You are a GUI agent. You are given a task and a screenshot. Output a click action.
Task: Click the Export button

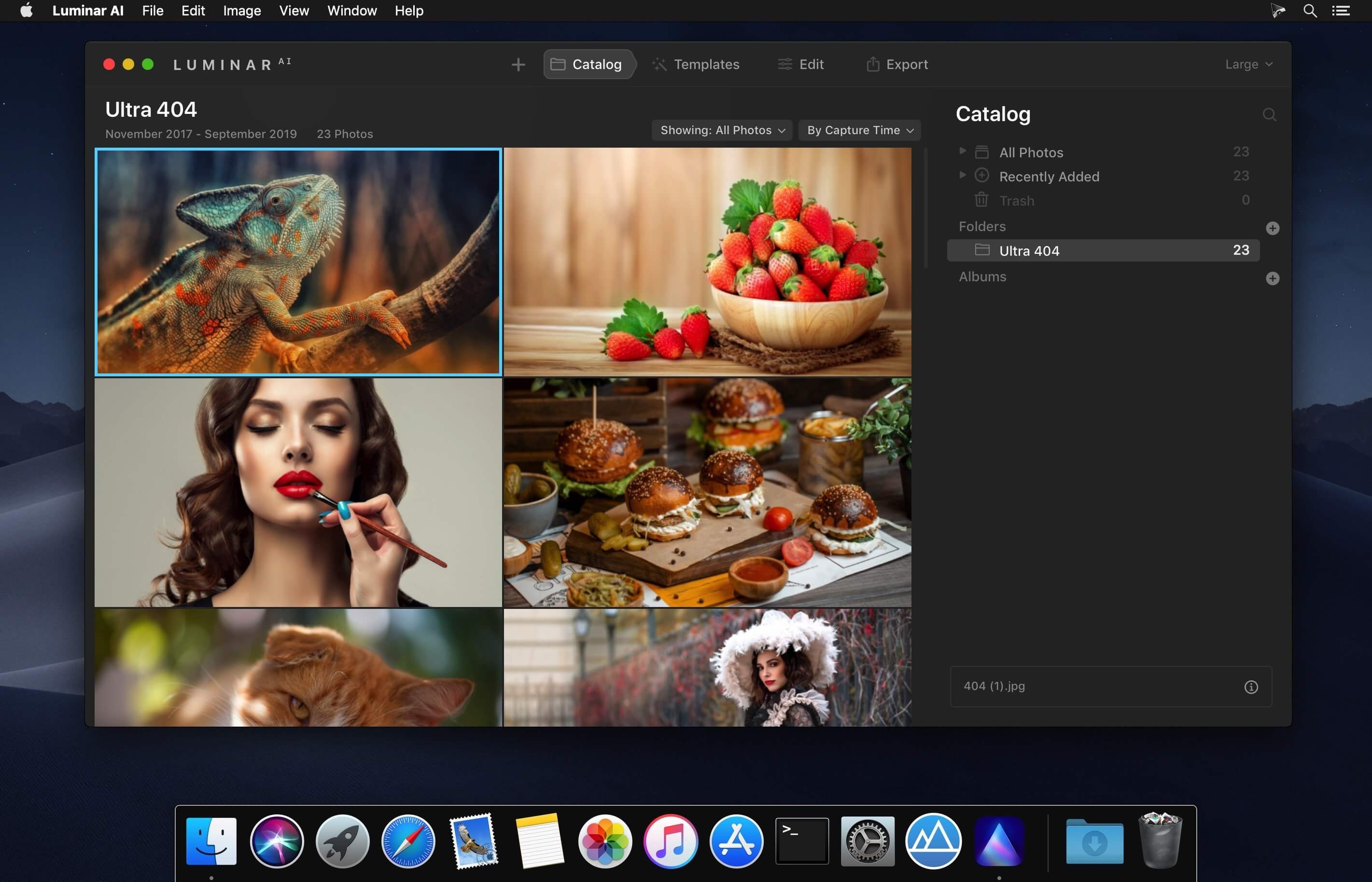pyautogui.click(x=897, y=64)
